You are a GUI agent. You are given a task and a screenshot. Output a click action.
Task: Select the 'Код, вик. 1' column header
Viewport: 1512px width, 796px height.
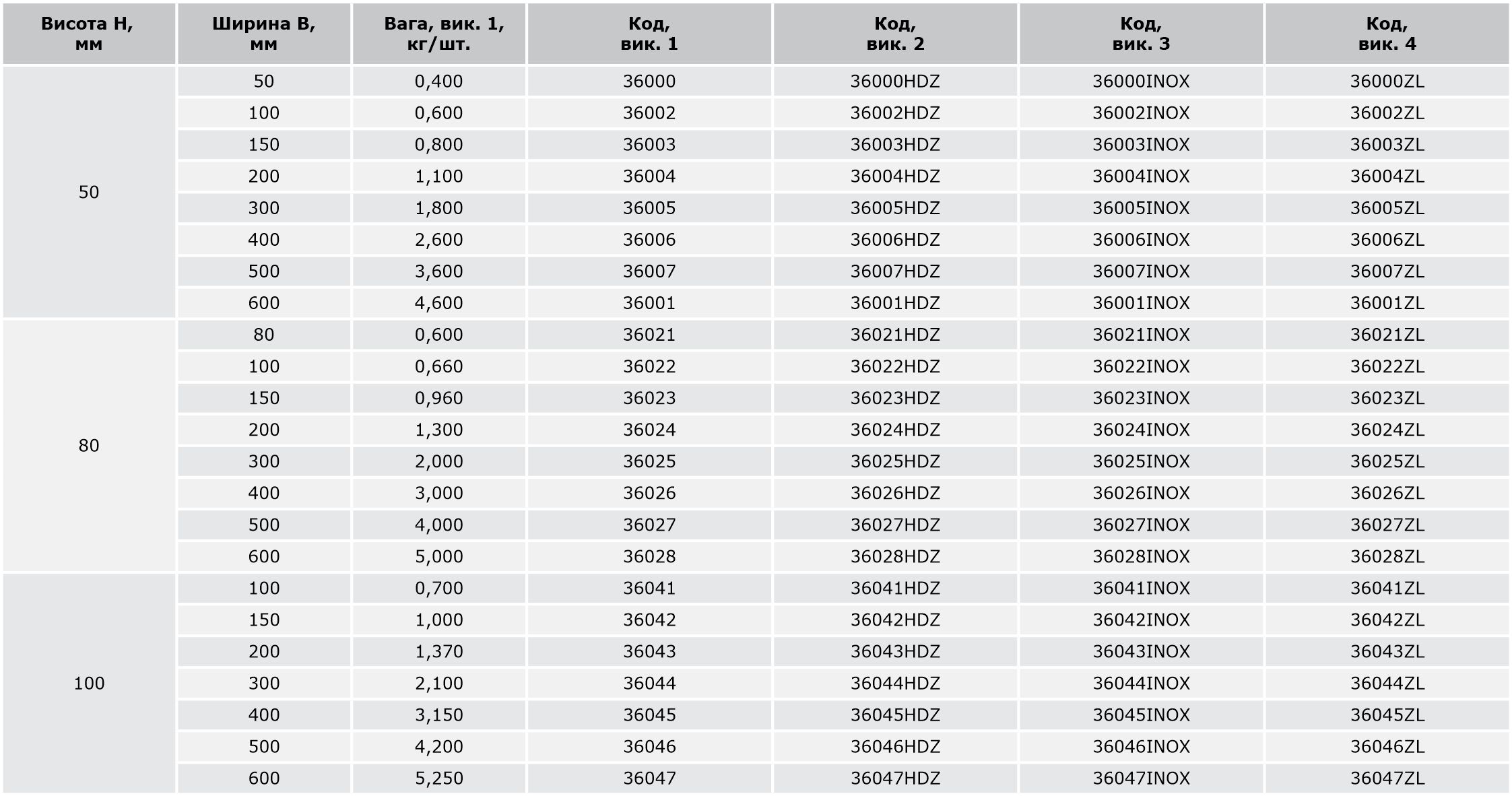click(x=649, y=34)
